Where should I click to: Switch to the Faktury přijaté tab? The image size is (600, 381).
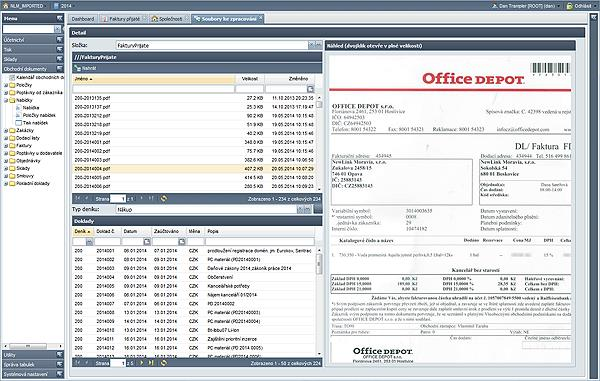(x=122, y=18)
